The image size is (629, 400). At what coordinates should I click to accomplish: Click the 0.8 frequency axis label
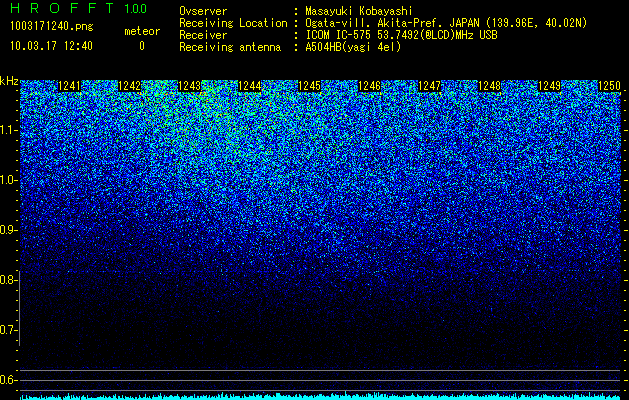8,280
